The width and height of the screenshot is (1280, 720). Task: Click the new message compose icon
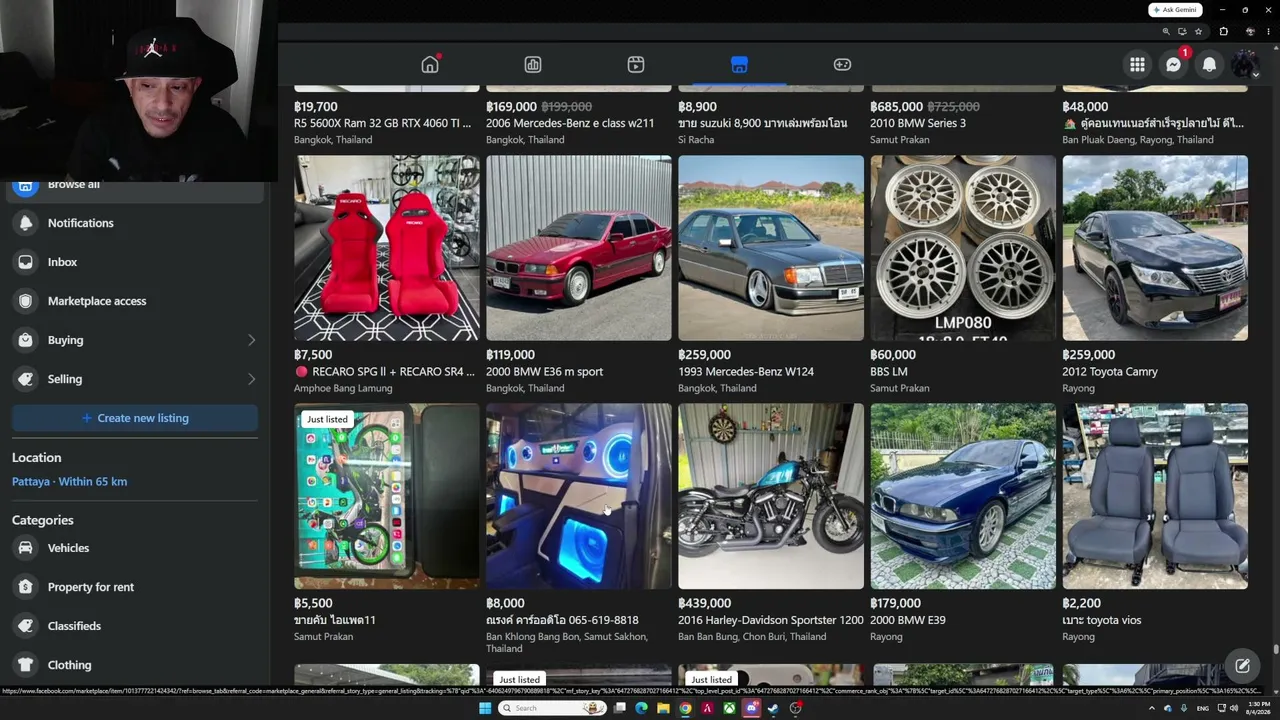1242,666
